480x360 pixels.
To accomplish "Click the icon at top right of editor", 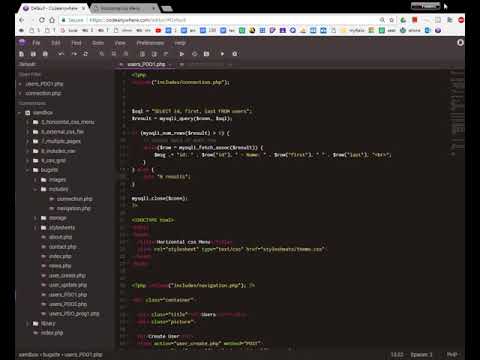I will coord(460,43).
